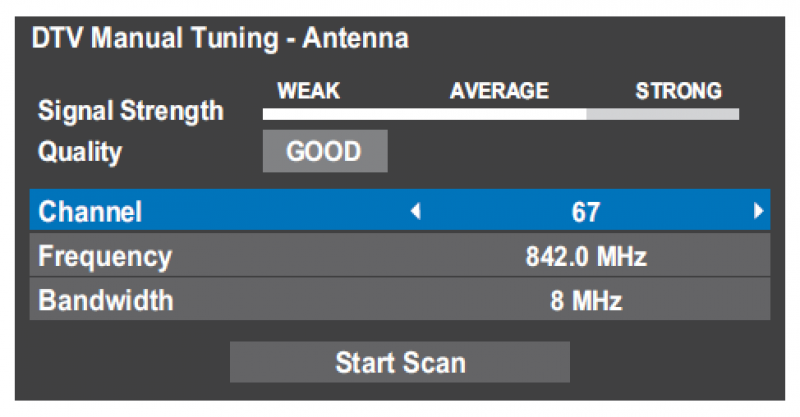Select the Bandwidth row label

(106, 300)
